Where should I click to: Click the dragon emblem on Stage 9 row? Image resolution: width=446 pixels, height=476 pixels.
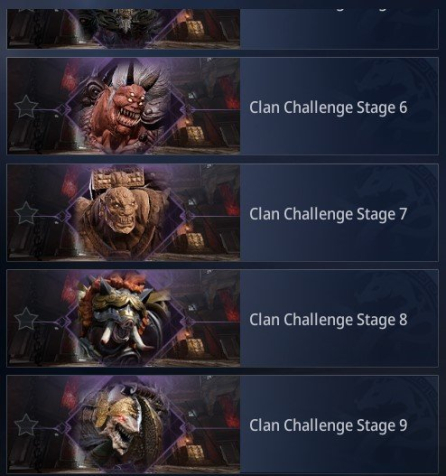coord(398,425)
